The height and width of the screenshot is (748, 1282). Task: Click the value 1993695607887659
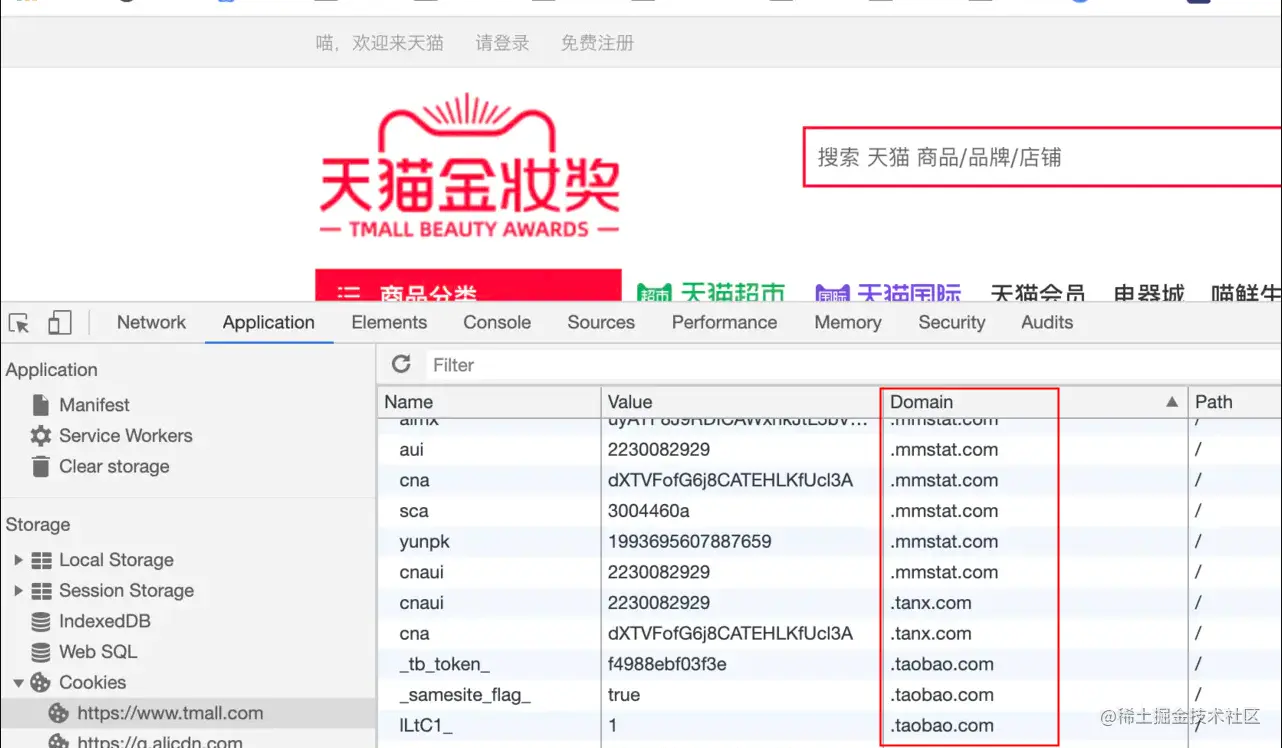[x=690, y=542]
